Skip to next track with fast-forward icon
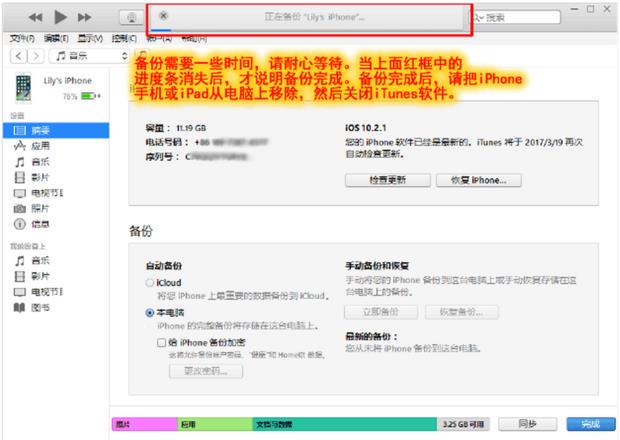The width and height of the screenshot is (620, 440). click(84, 19)
